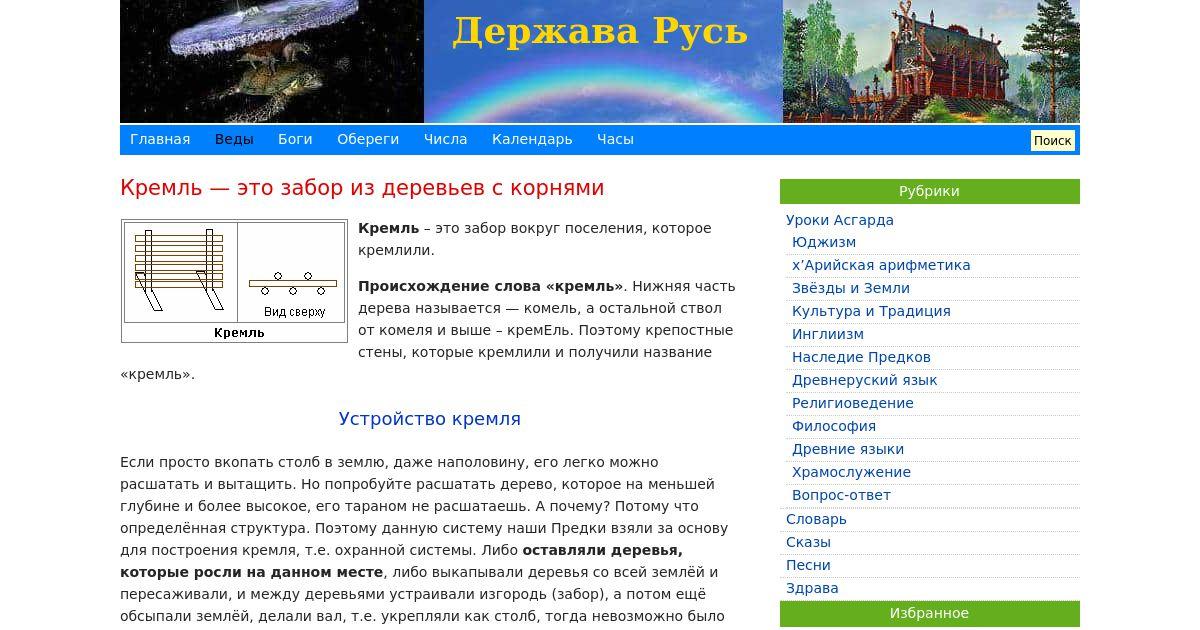1200x630 pixels.
Task: Click the bold phrase 'оставляли деревья,'
Action: [x=602, y=550]
